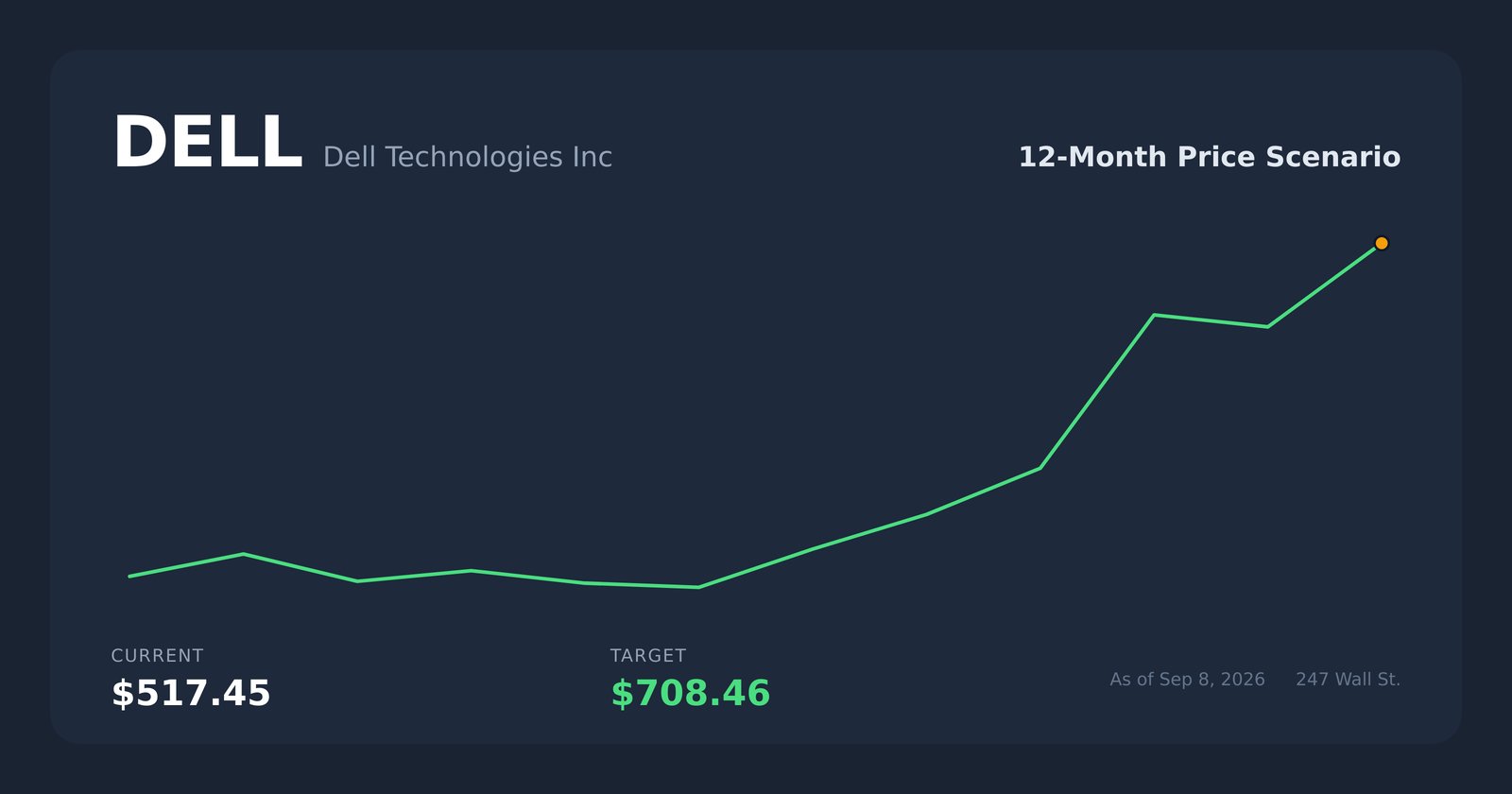Screen dimensions: 1512x794
Task: Click the green $708.46 target price
Action: 691,694
